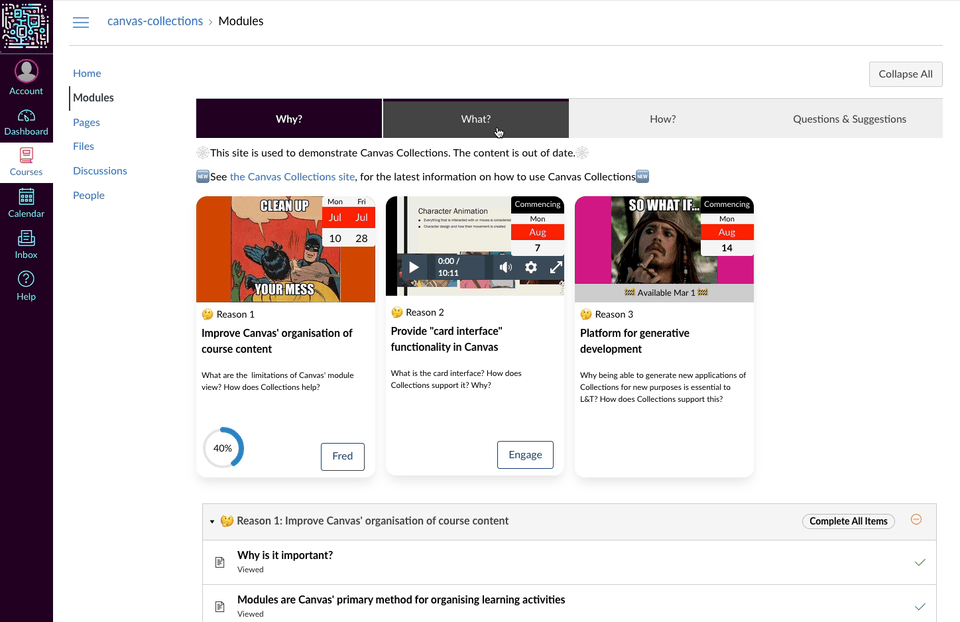Open the People course navigation link
Screen dimensions: 960x622
click(89, 195)
